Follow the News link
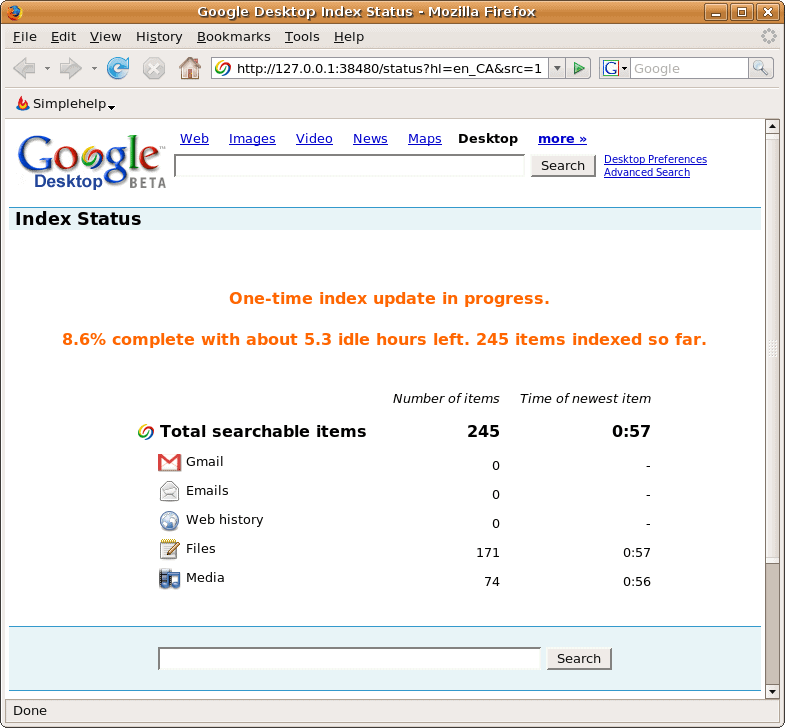The image size is (785, 728). (x=370, y=139)
